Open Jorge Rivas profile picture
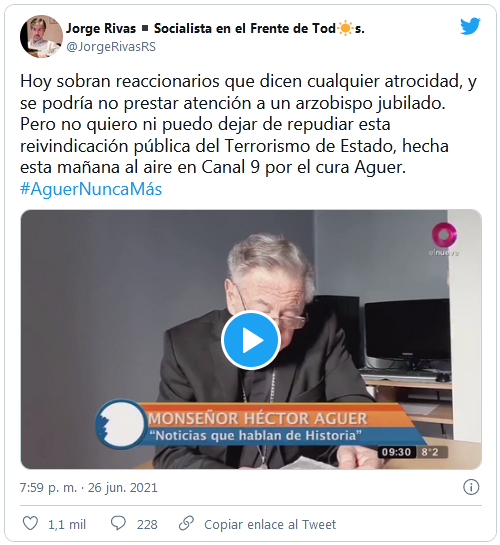Viewport: 500px width, 545px height. pos(41,36)
